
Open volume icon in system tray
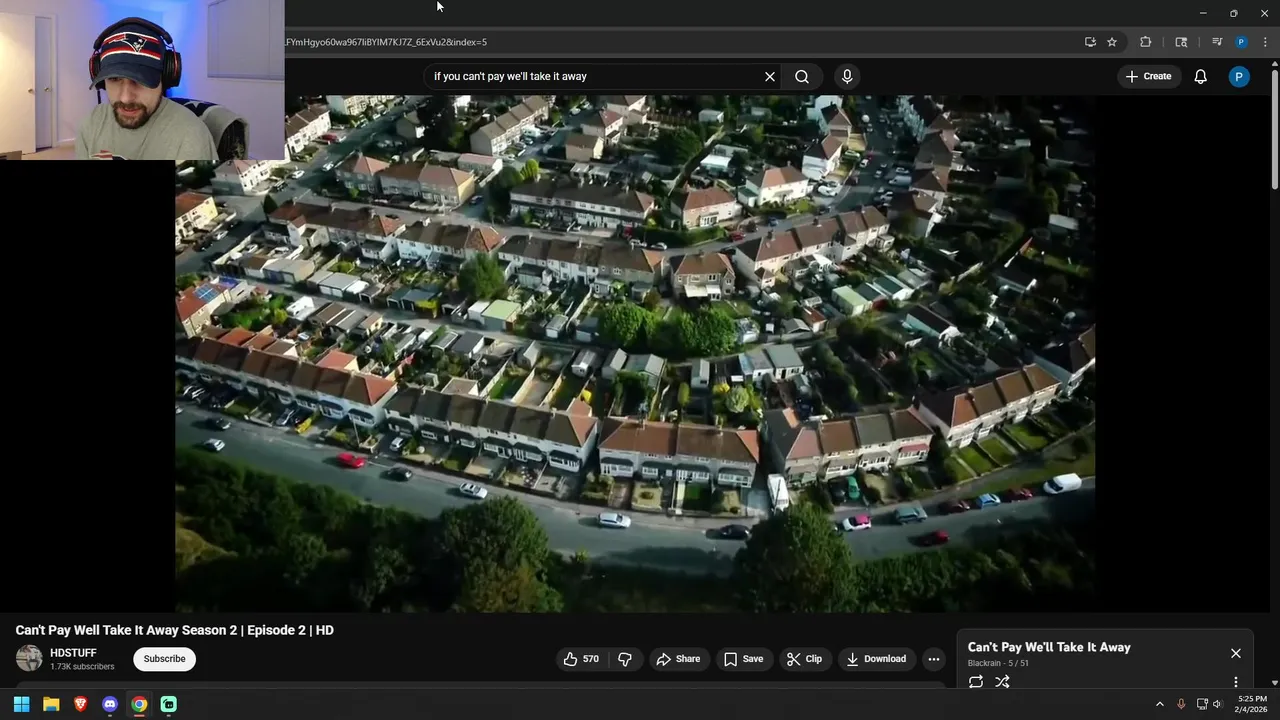click(1217, 704)
